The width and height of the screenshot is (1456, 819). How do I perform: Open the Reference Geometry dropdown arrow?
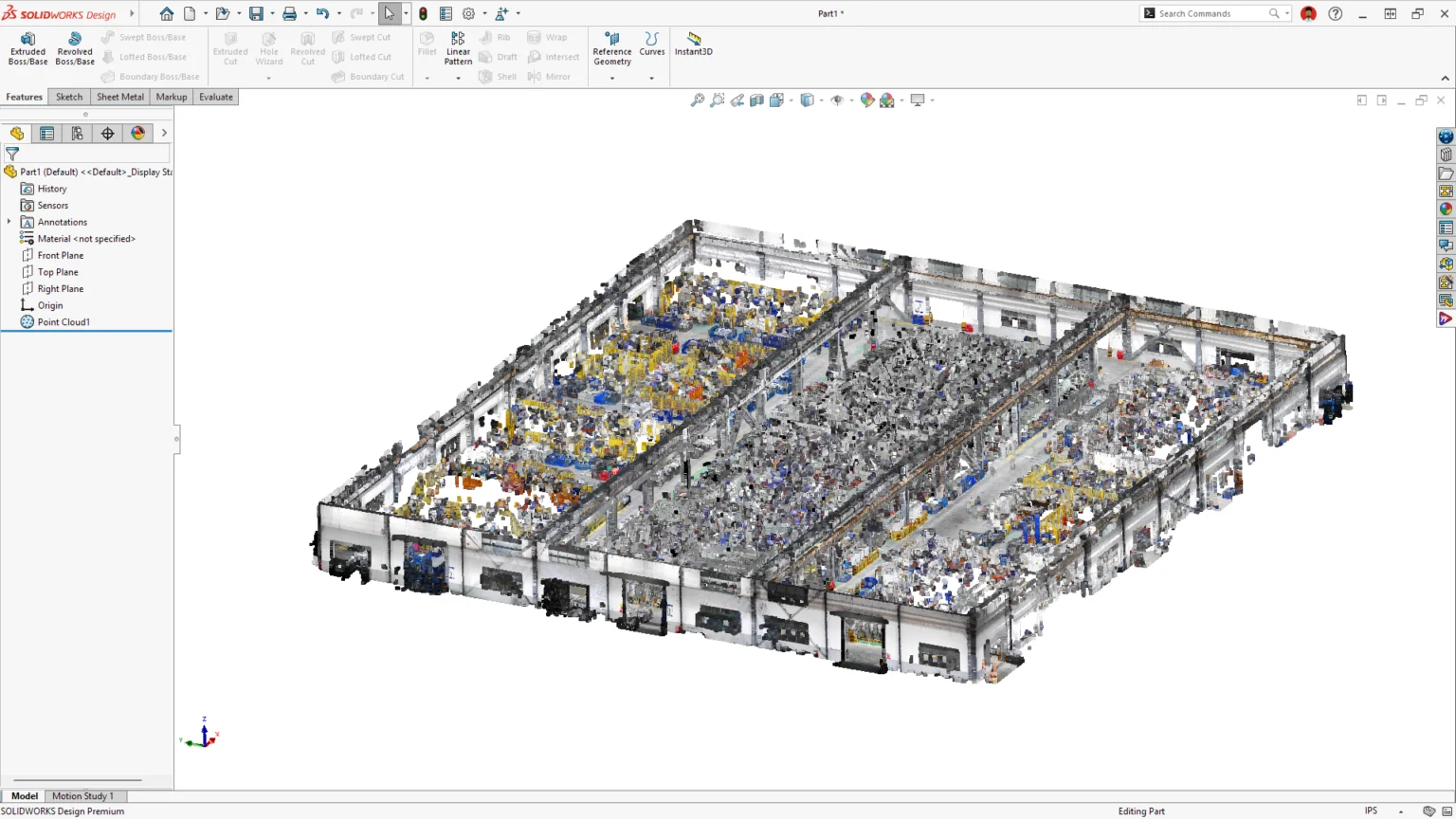pos(612,78)
